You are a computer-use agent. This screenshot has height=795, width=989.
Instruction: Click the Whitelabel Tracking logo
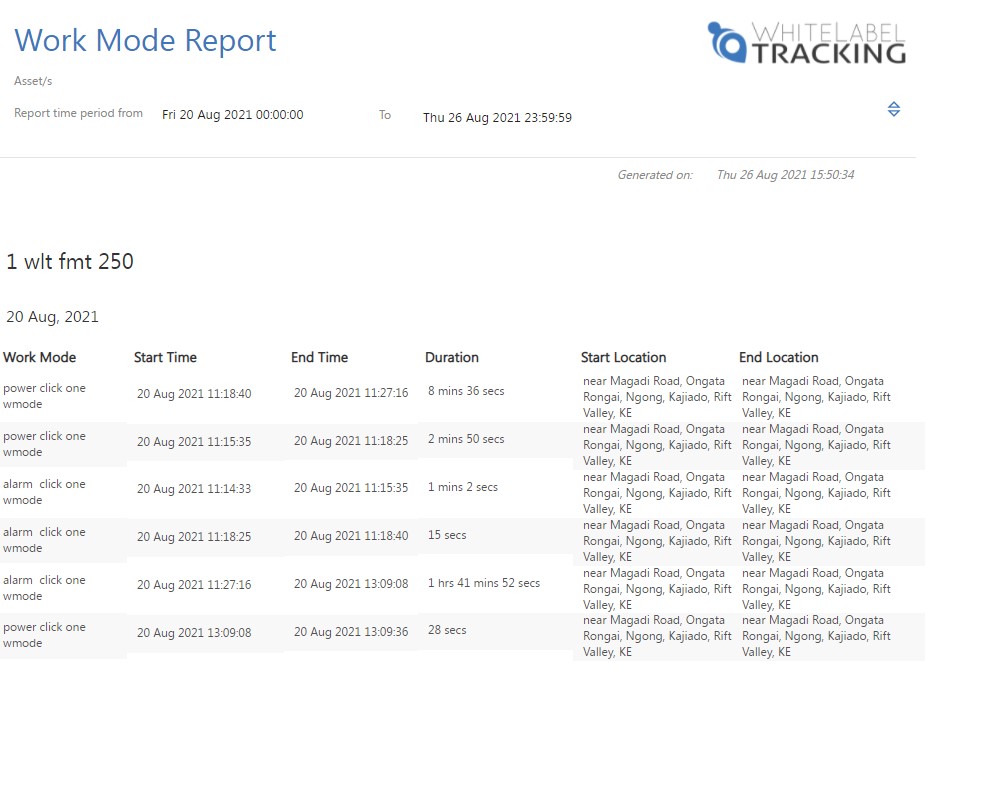[807, 43]
